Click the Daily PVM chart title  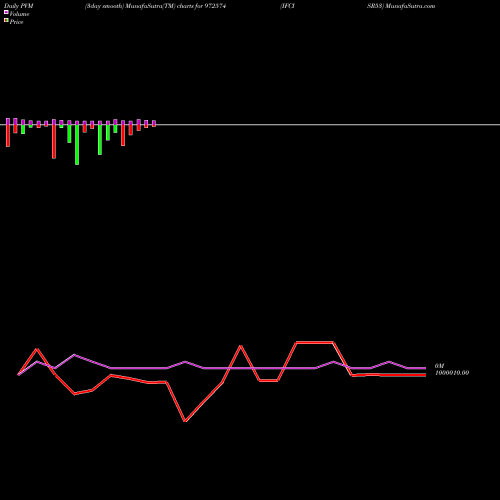(x=19, y=6)
